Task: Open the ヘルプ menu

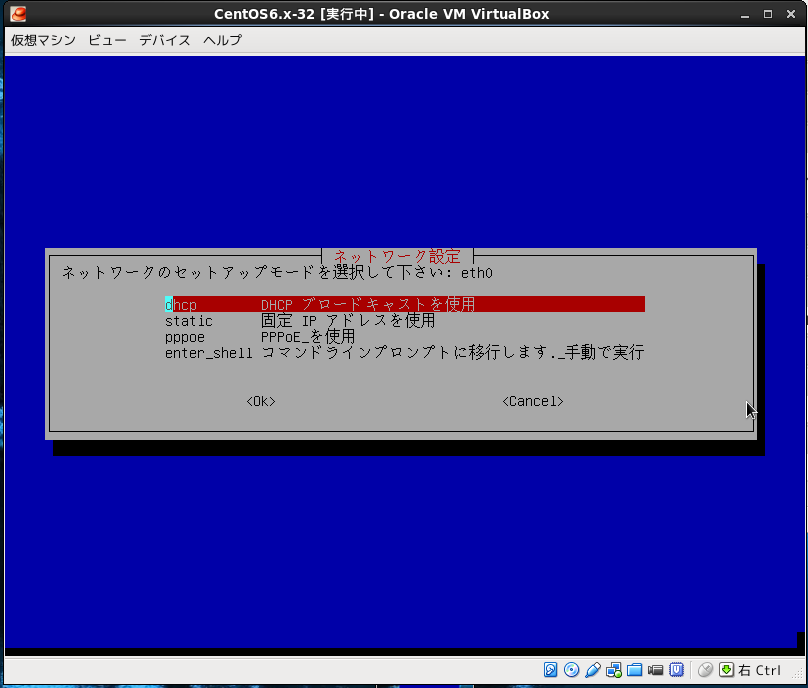Action: [x=222, y=40]
